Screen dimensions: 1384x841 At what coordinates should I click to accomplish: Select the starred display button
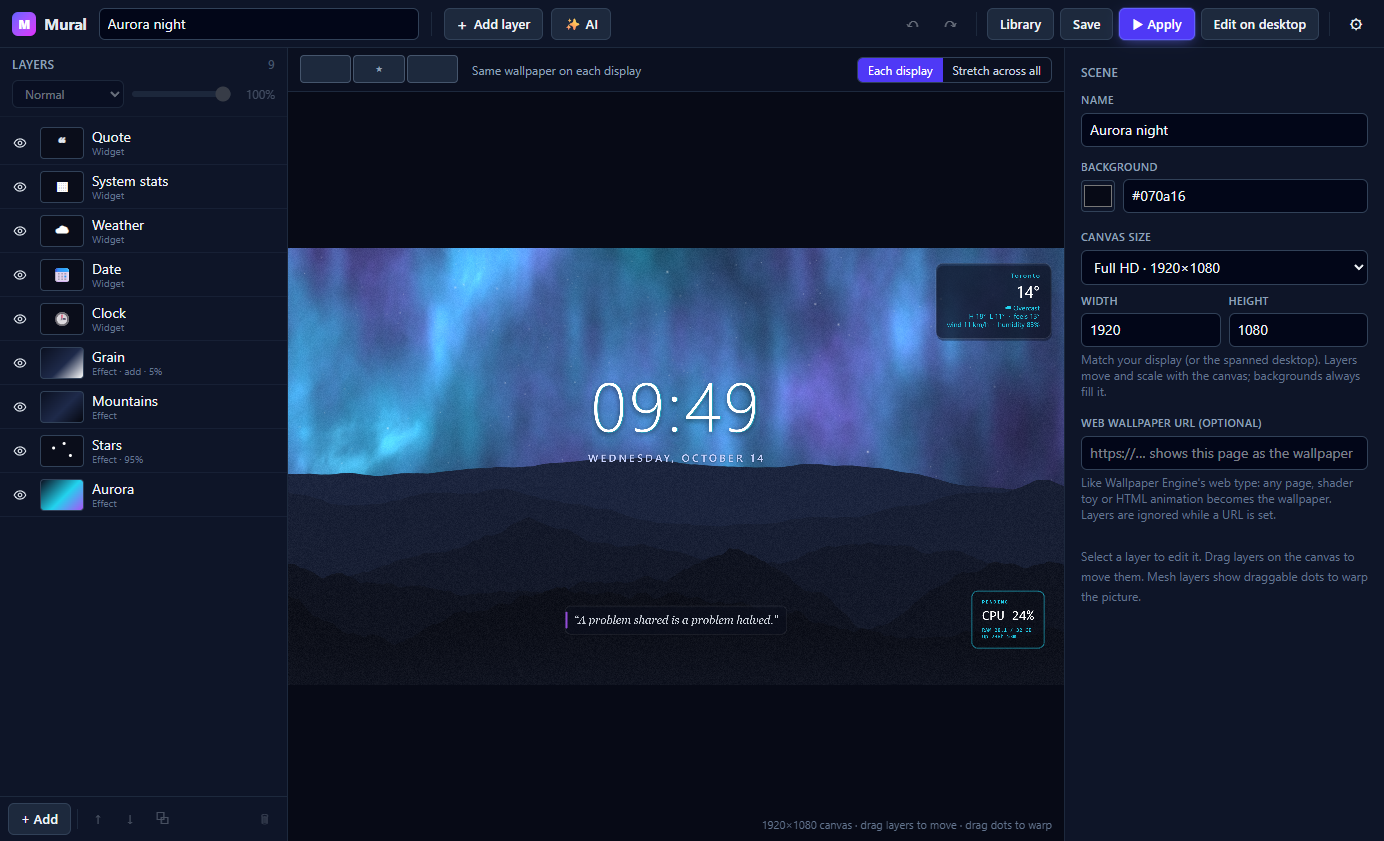pos(379,69)
